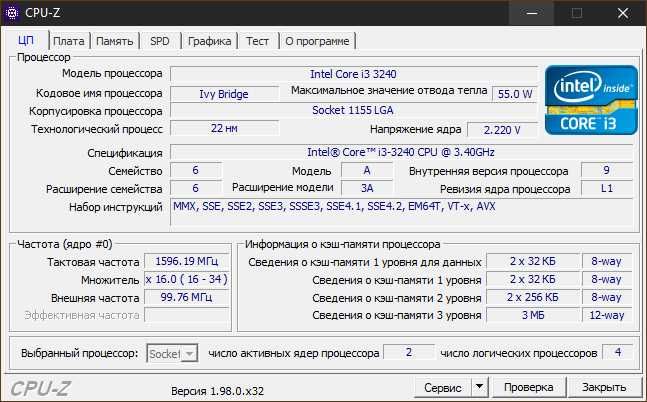Screen dimensions: 647x402
Task: Open the Сервис dropdown arrow
Action: [x=479, y=387]
